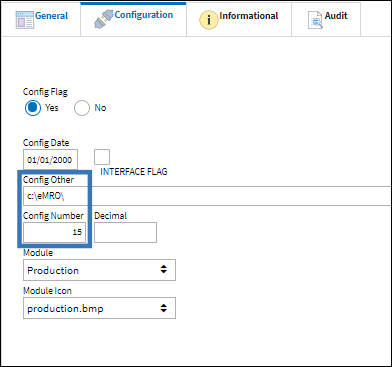Click the Audit document magnifier icon

click(x=315, y=20)
